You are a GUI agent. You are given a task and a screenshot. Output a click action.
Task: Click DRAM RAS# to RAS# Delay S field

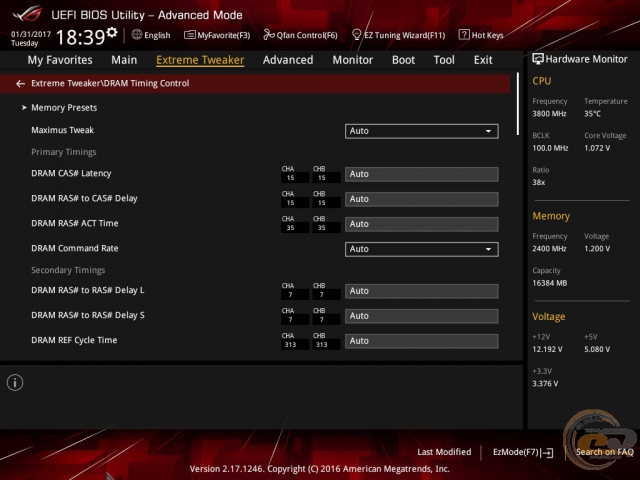point(422,316)
